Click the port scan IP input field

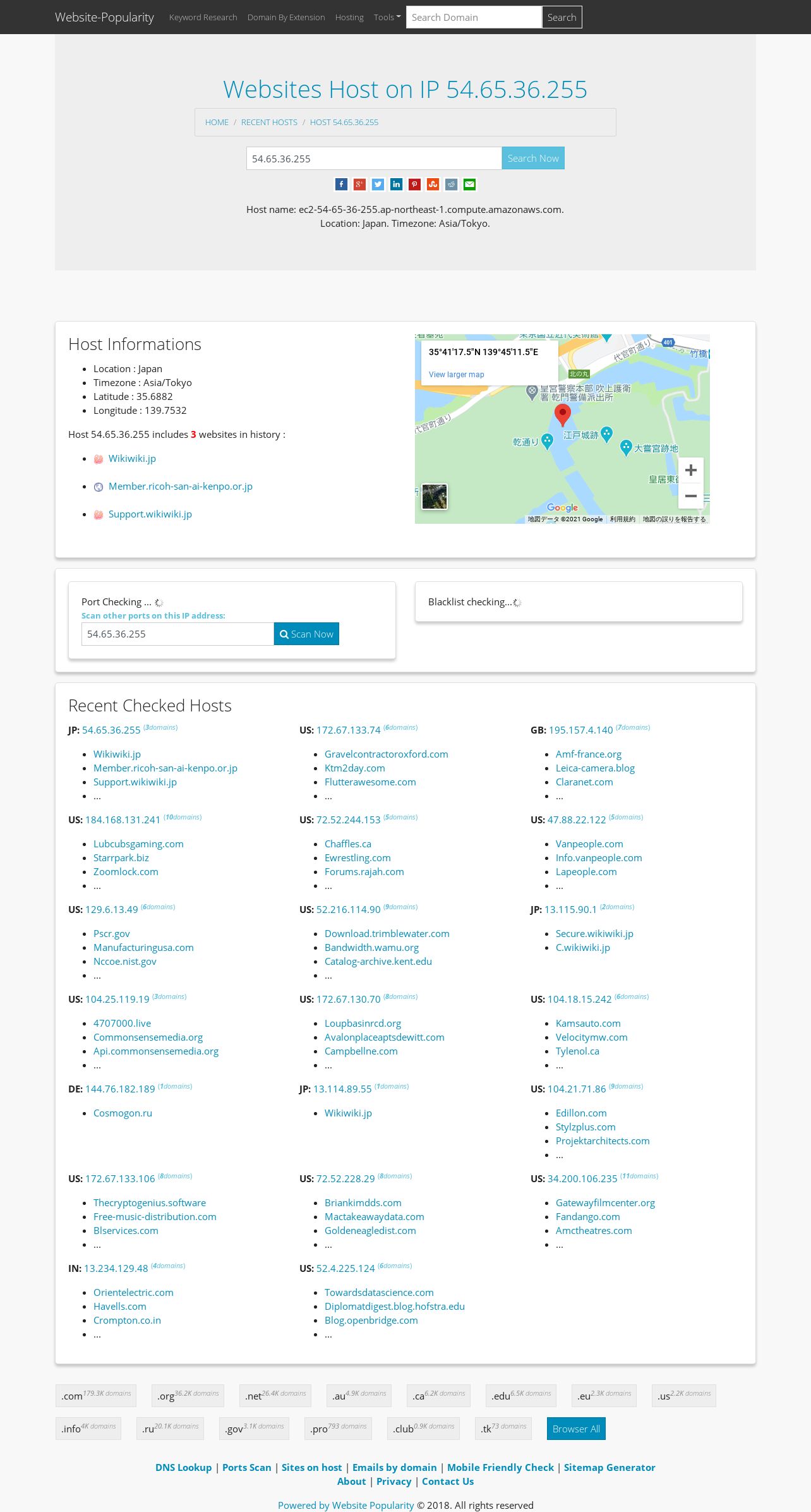click(177, 634)
